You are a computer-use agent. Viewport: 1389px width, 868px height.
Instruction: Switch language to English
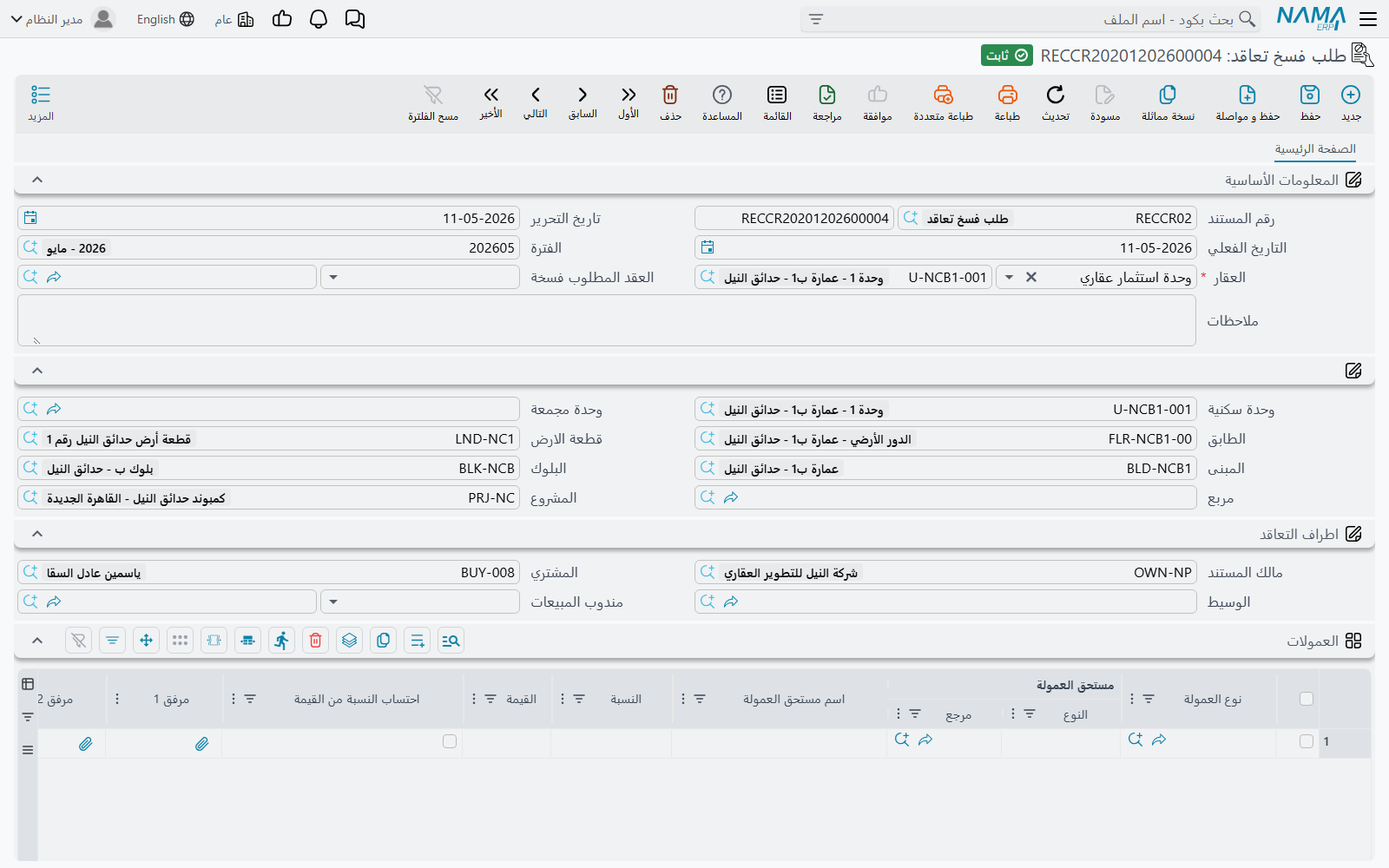[165, 19]
